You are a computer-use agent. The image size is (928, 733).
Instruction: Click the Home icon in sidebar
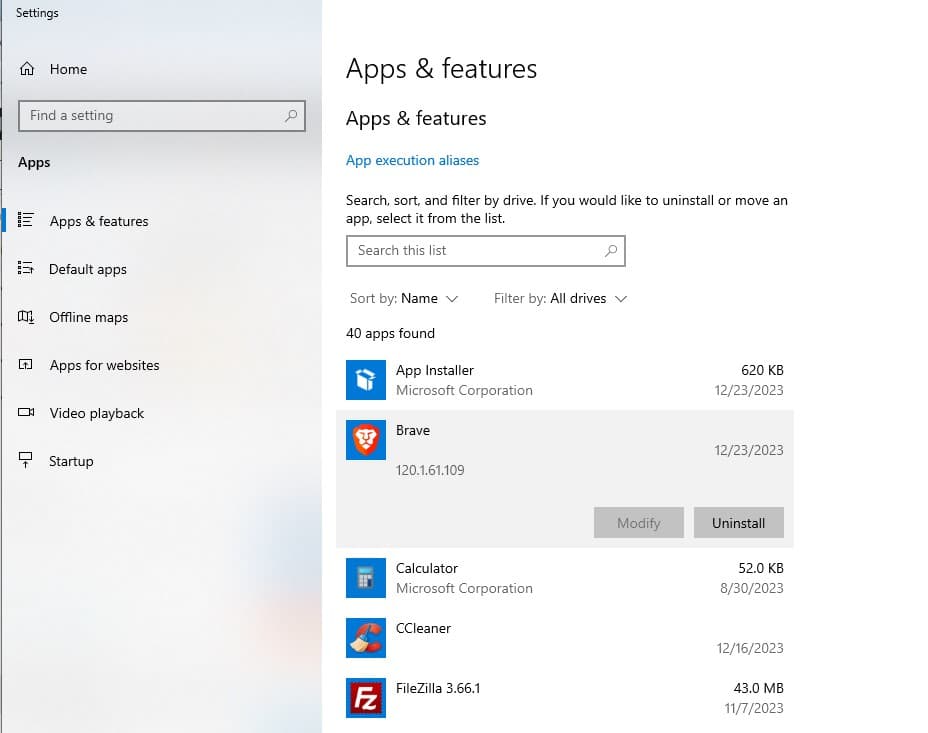tap(27, 69)
